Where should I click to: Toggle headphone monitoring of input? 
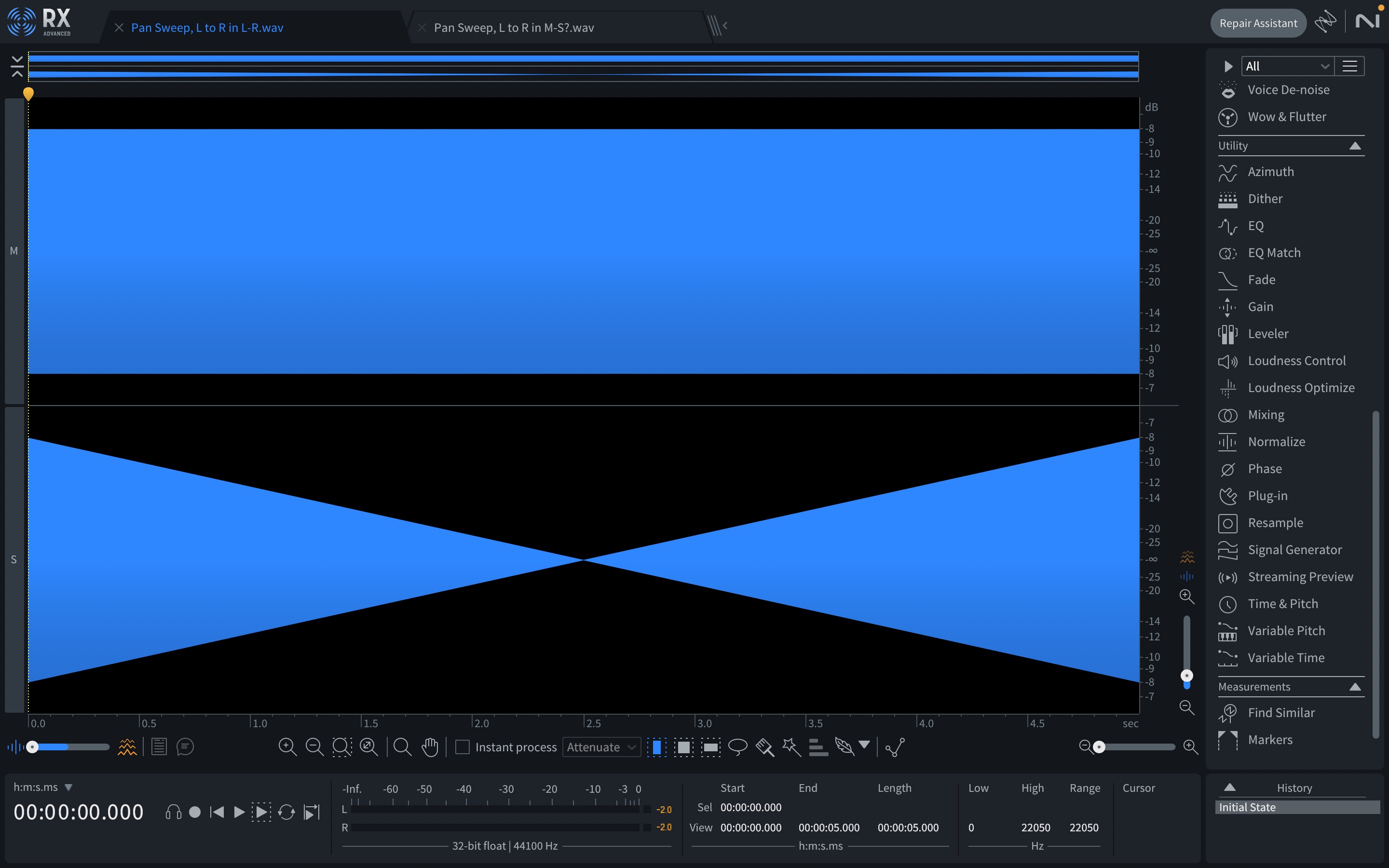click(x=173, y=812)
